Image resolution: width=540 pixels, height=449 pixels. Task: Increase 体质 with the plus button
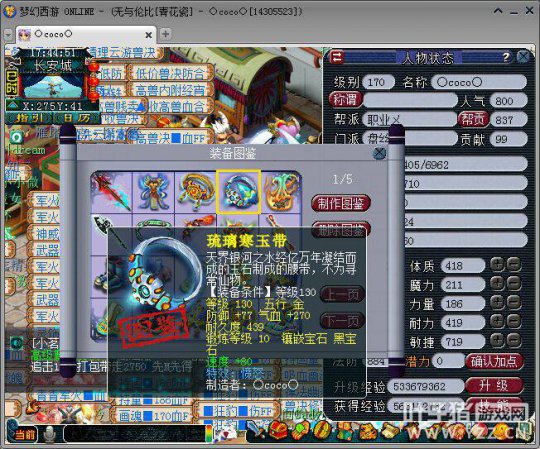pos(497,265)
